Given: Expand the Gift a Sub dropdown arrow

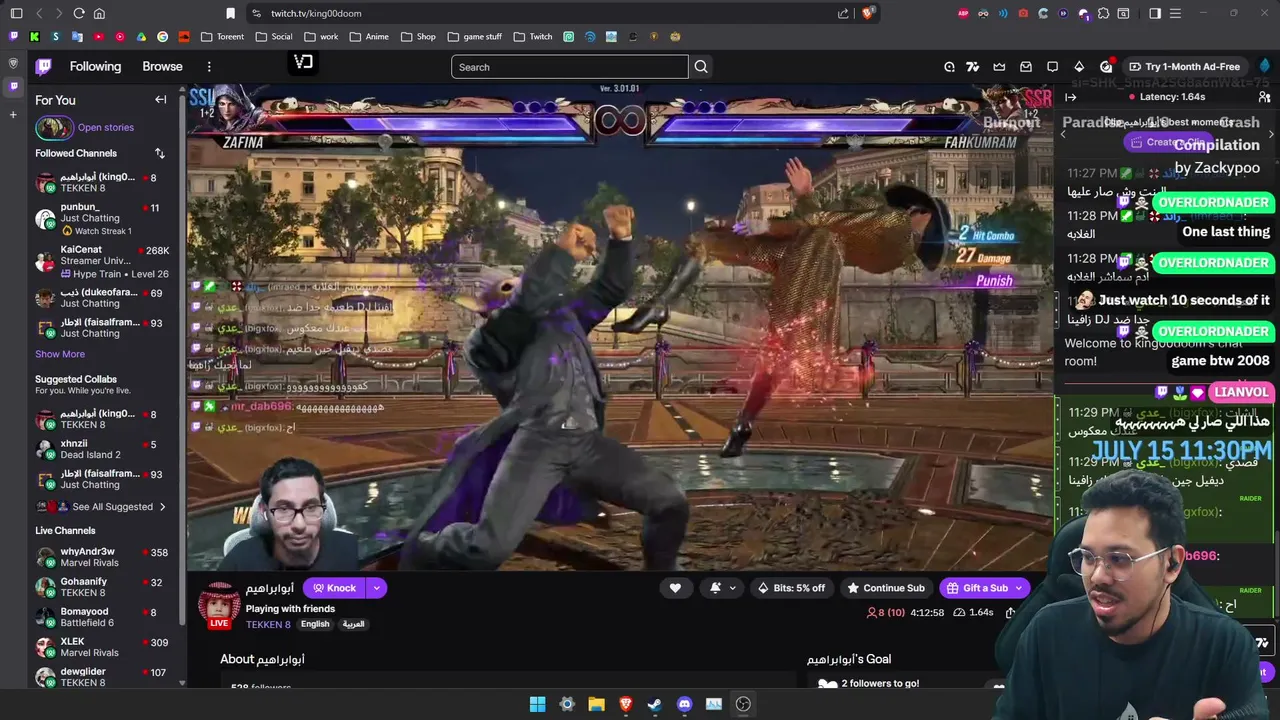Looking at the screenshot, I should coord(1019,588).
